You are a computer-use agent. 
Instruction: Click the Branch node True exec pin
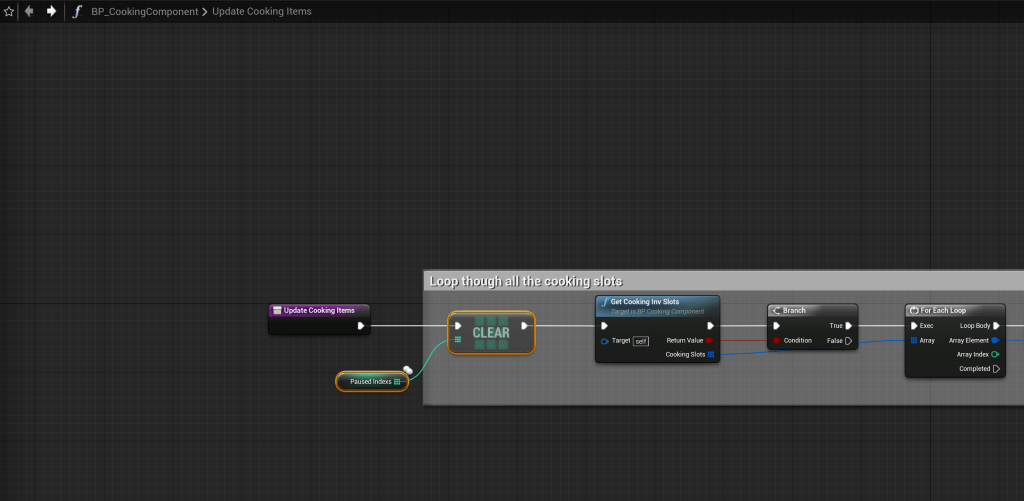[x=849, y=325]
